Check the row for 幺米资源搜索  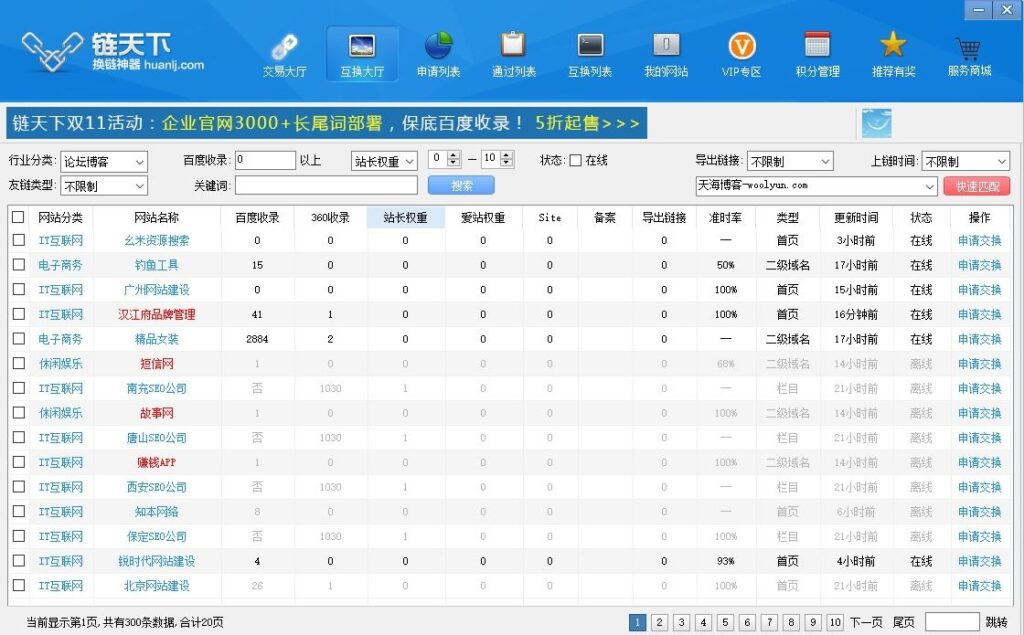(18, 240)
